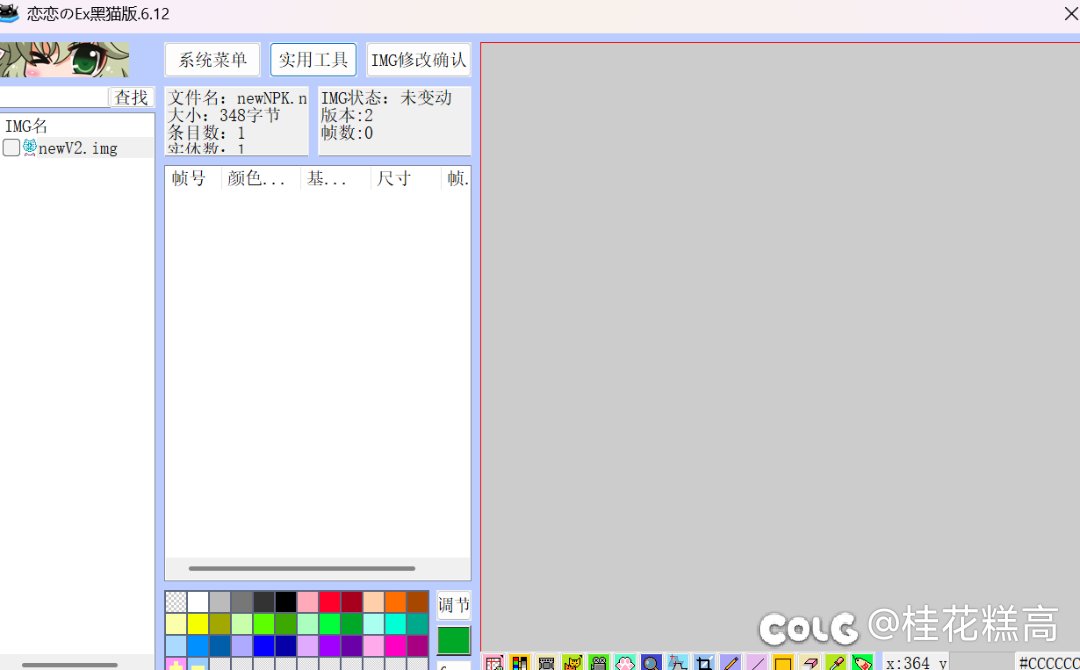Click the color grid palette icon
This screenshot has width=1080, height=670.
(x=520, y=662)
